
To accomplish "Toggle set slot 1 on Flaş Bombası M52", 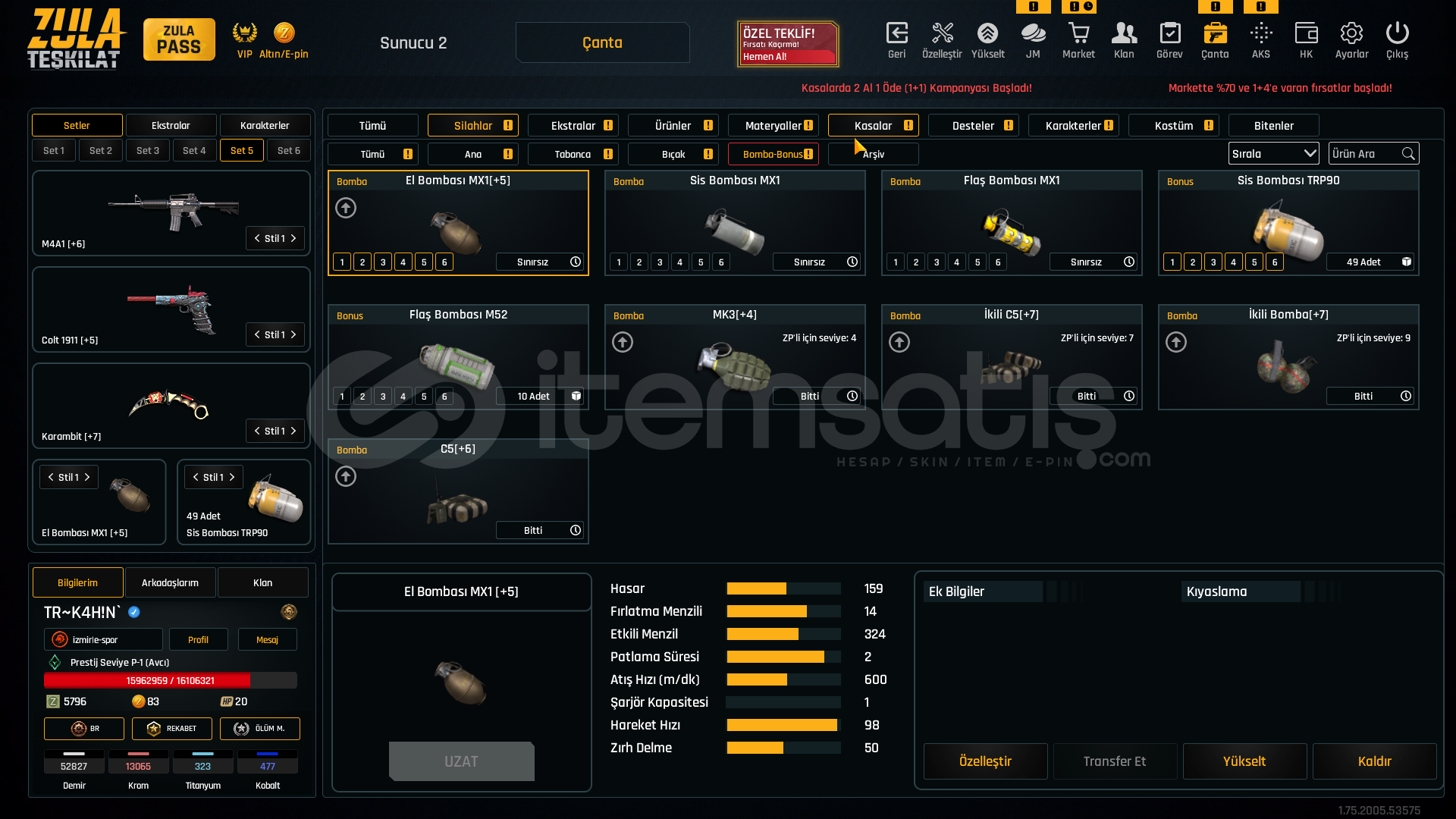I will tap(342, 396).
